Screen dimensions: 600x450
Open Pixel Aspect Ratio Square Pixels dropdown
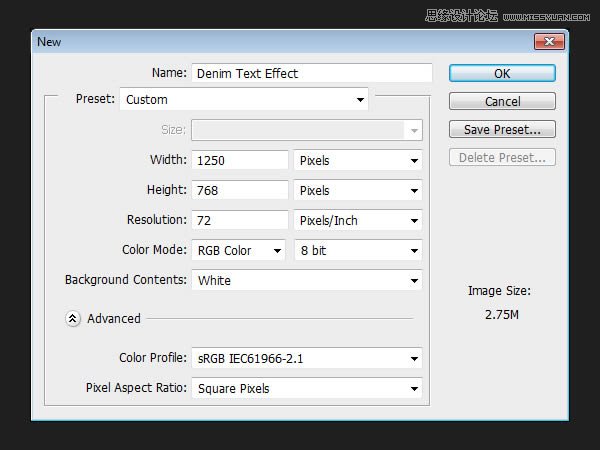307,389
